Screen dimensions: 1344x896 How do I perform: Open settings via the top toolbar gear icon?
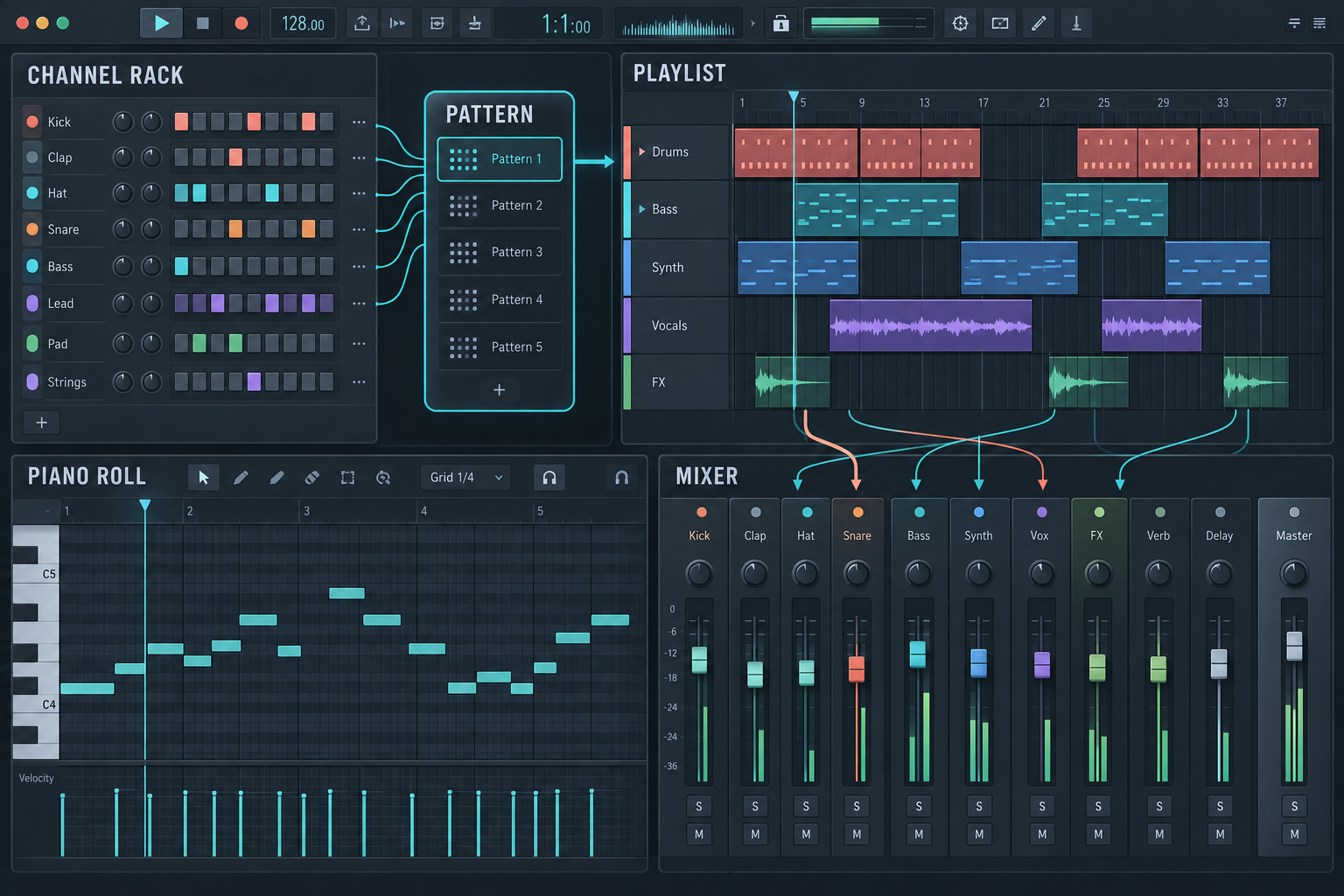pos(960,24)
